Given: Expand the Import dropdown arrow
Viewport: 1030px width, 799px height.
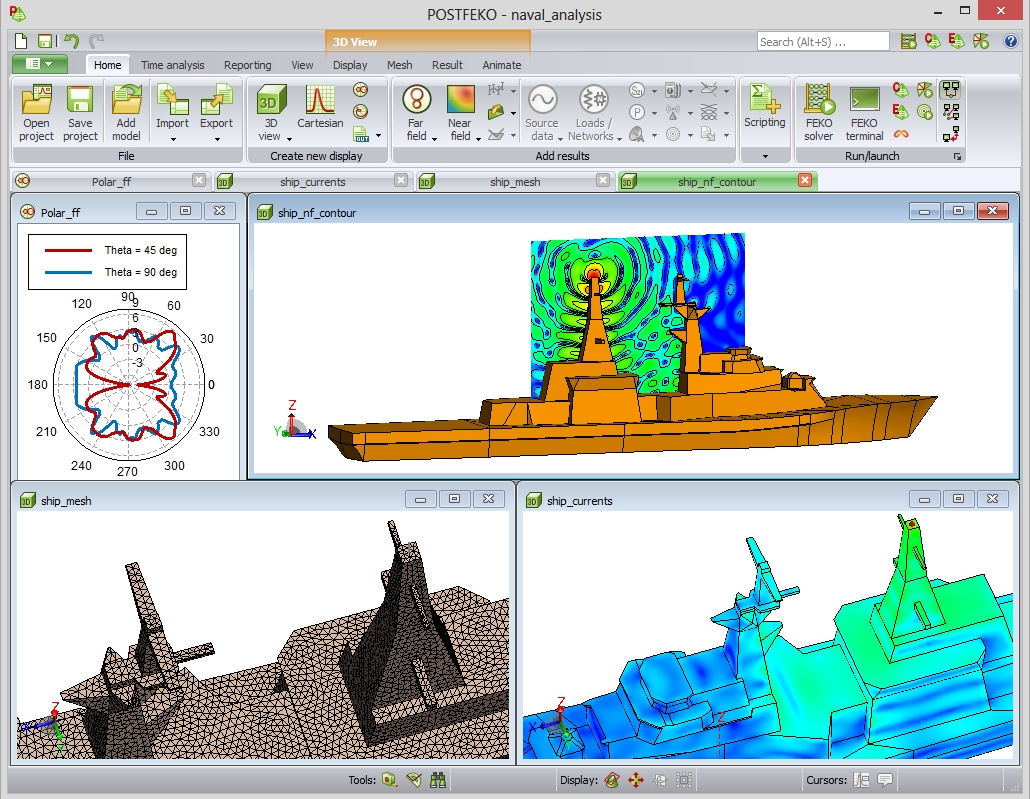Looking at the screenshot, I should [x=173, y=139].
